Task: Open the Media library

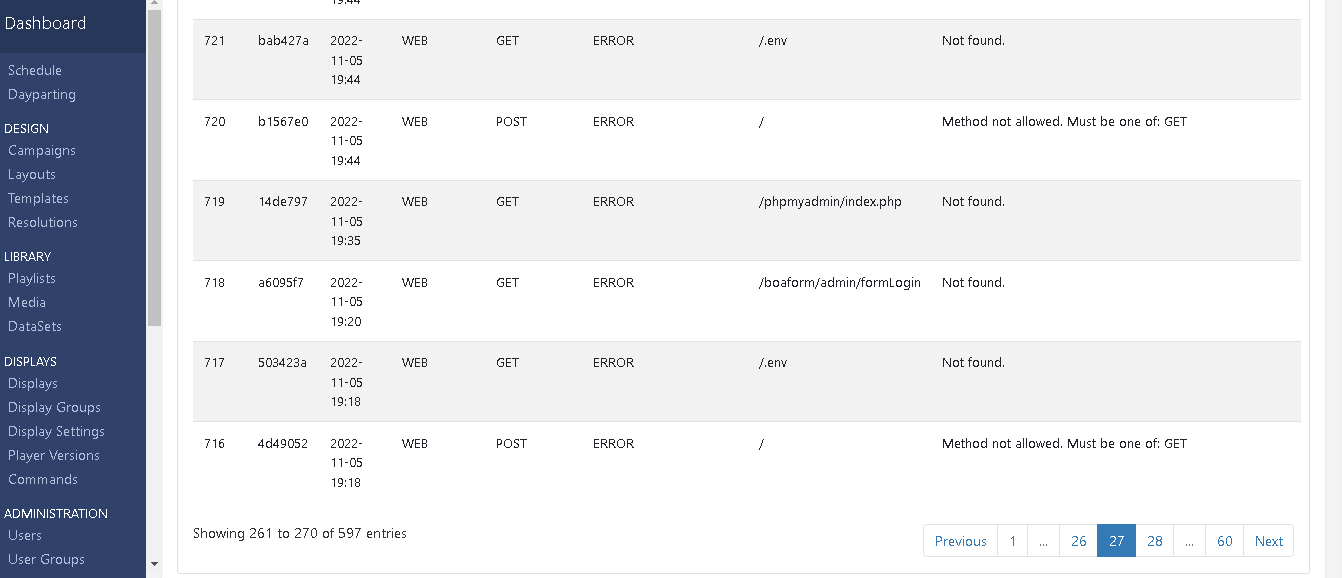Action: pos(27,302)
